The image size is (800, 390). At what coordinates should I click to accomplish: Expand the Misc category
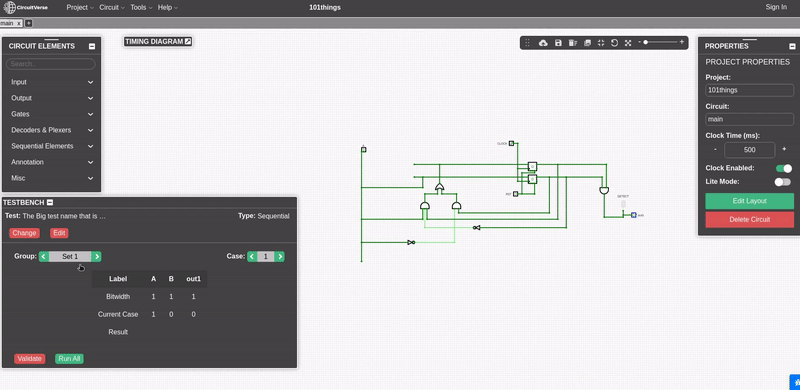(x=52, y=178)
